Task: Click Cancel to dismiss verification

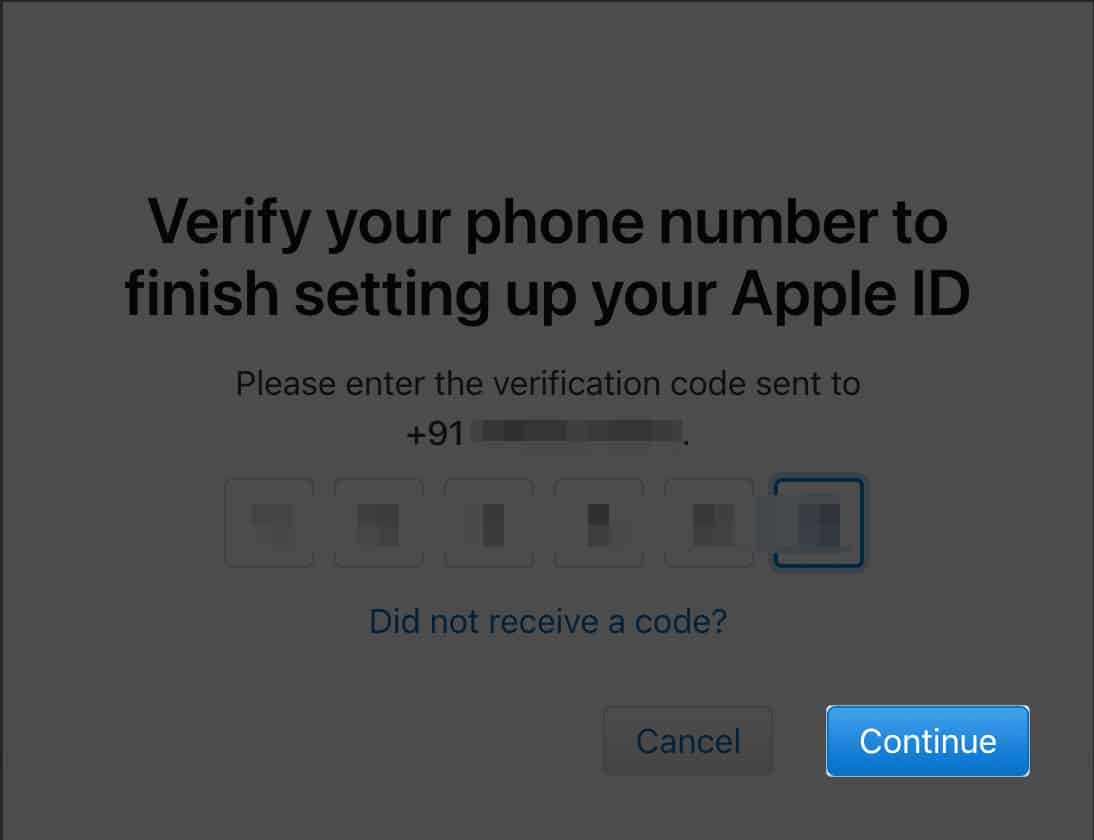Action: [687, 741]
